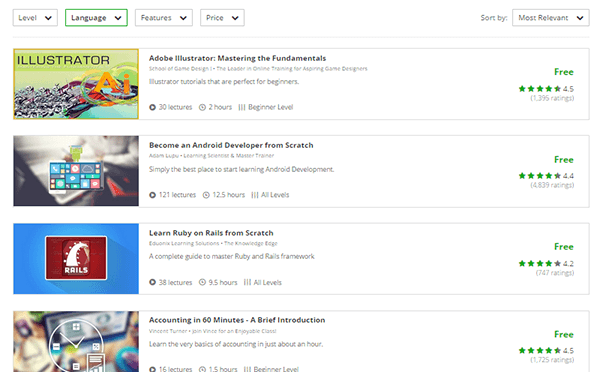This screenshot has height=372, width=600.
Task: Open Adobe Illustrator: Mastering the Fundamentals title
Action: click(x=237, y=58)
